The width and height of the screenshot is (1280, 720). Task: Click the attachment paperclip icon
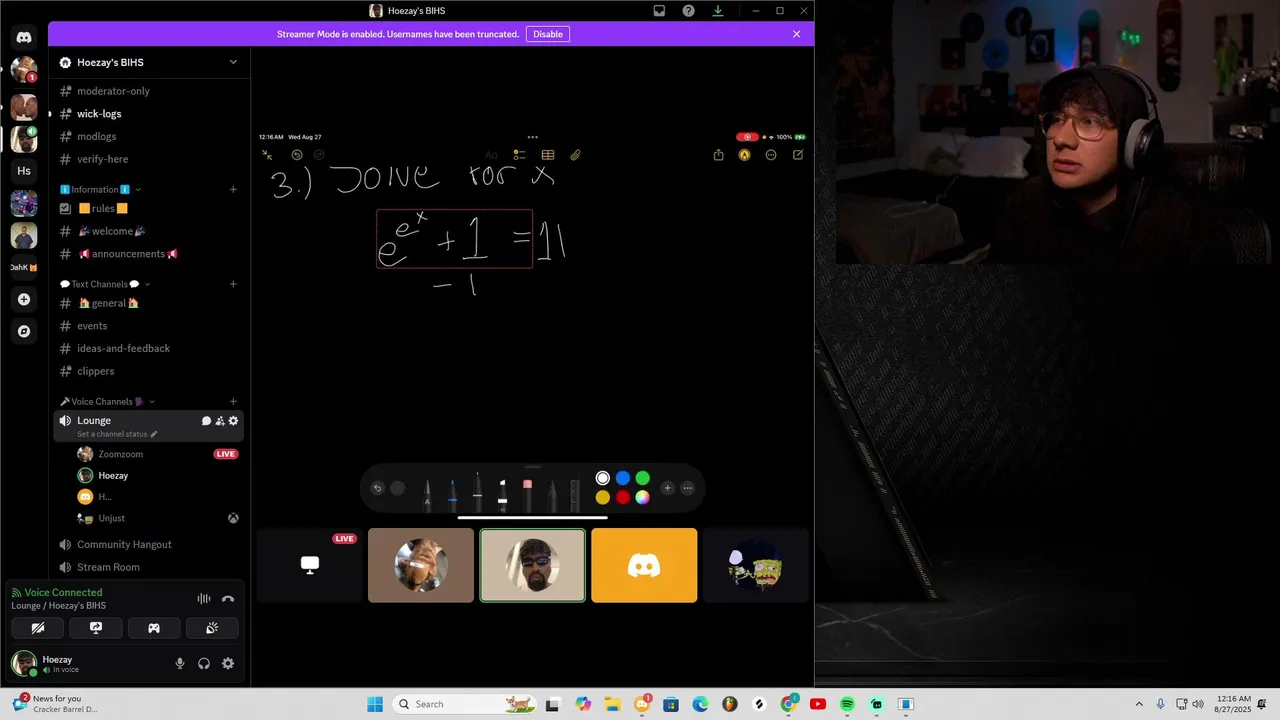click(x=576, y=155)
